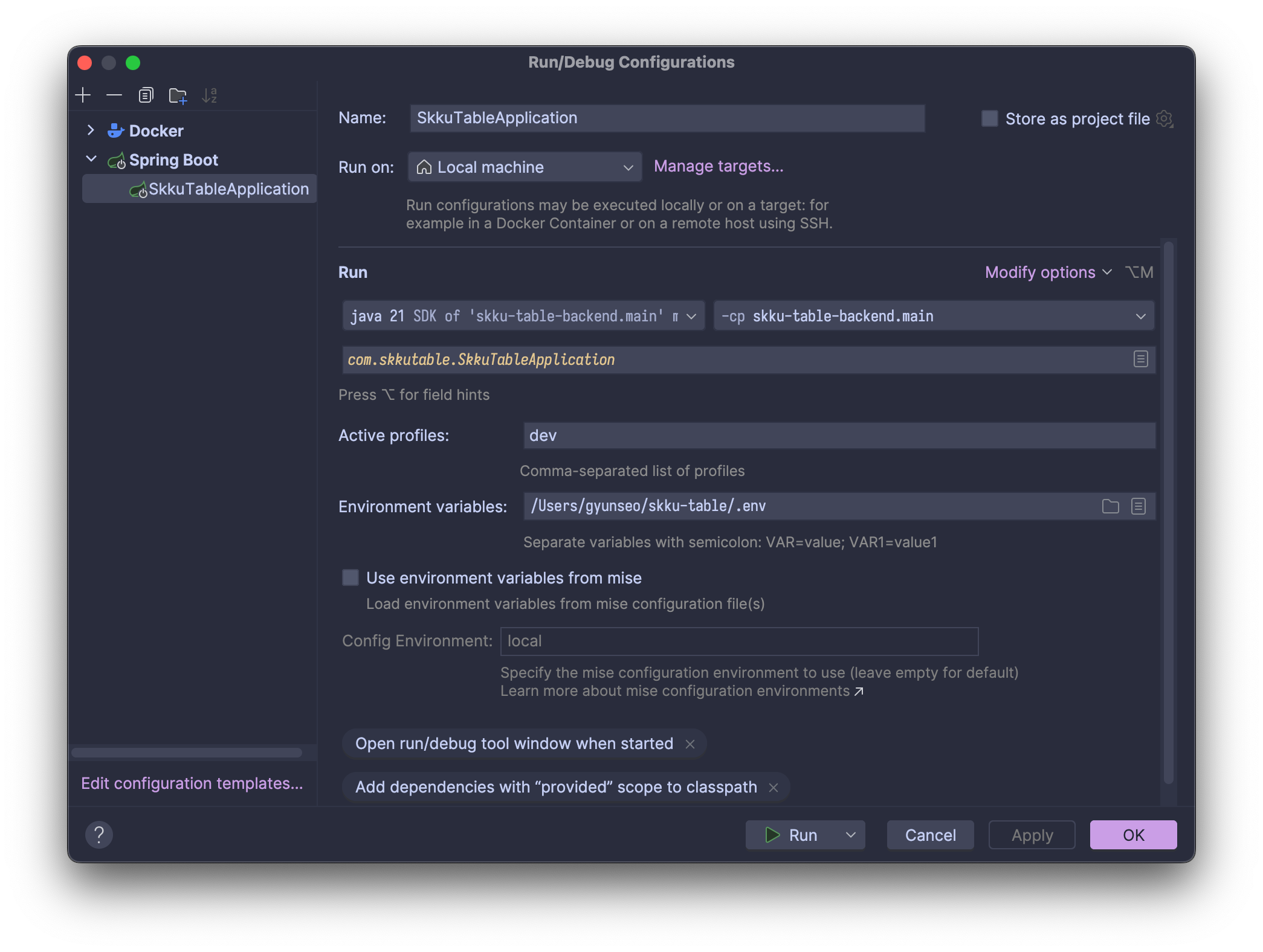This screenshot has height=952, width=1263.
Task: Click the Create New Folder icon
Action: (178, 95)
